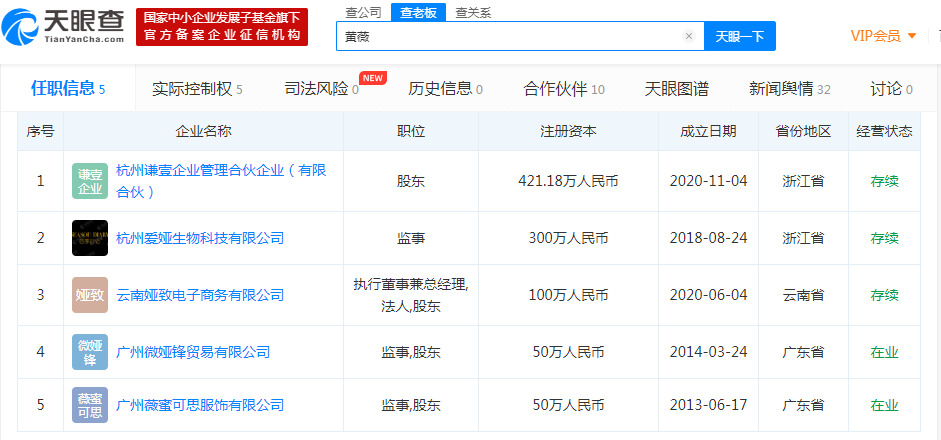Open the 合作伙伴 tab

564,89
